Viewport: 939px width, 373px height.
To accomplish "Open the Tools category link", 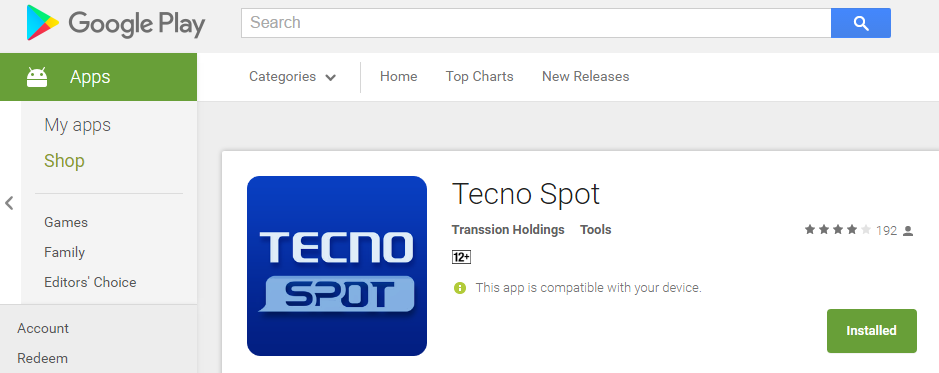I will coord(595,230).
